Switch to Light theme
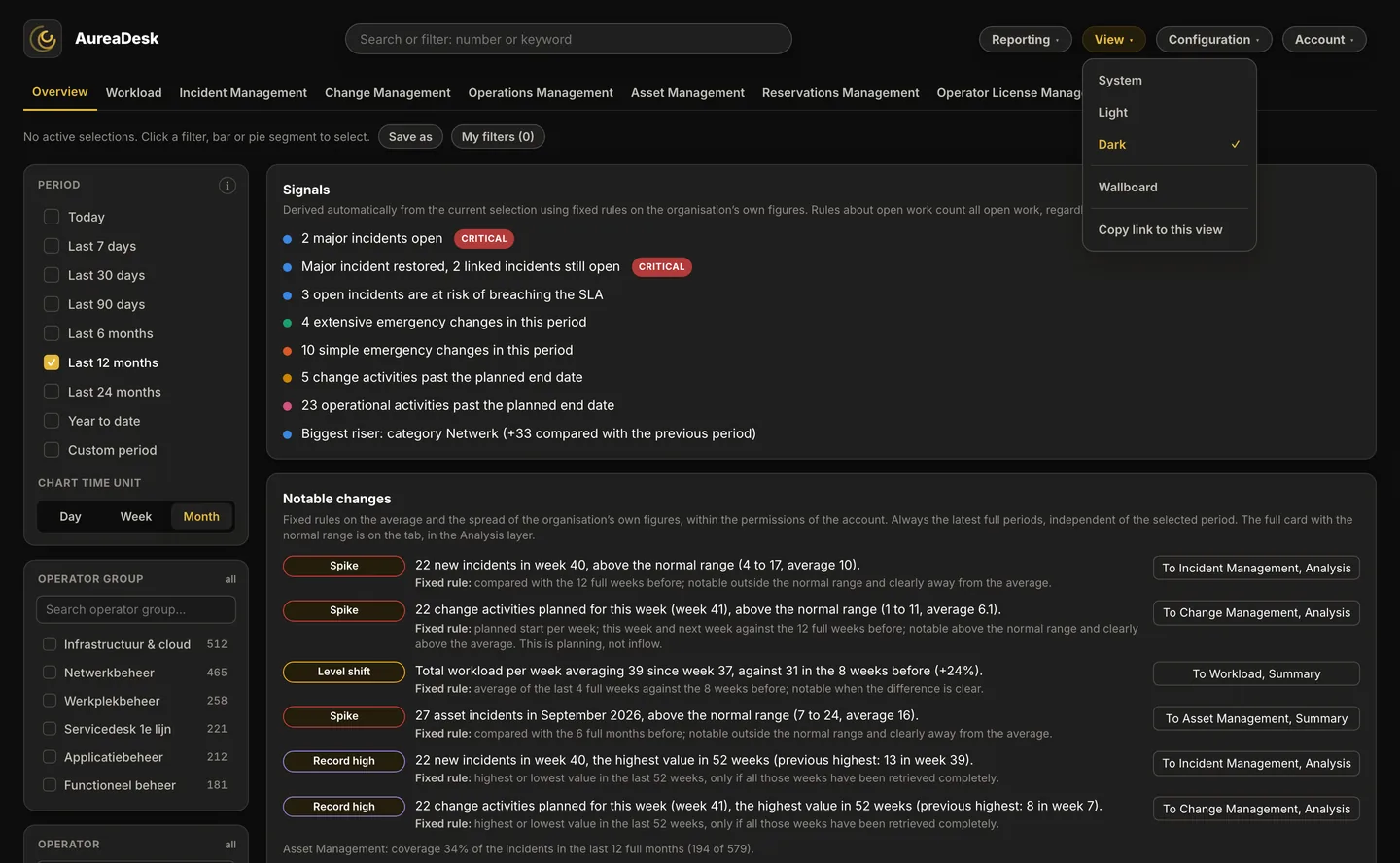The height and width of the screenshot is (863, 1400). point(1169,113)
